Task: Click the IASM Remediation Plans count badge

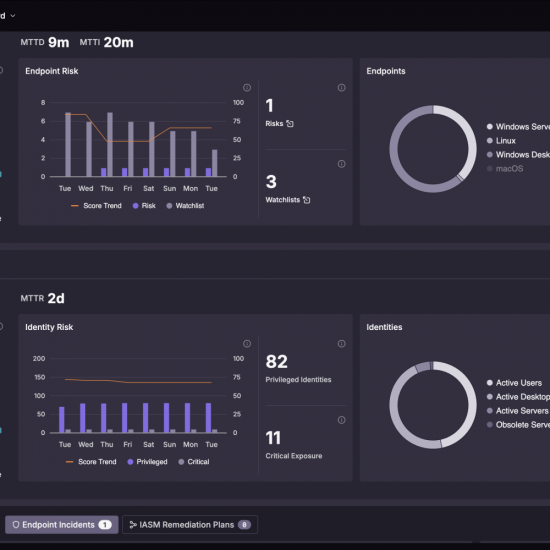Action: (x=244, y=525)
